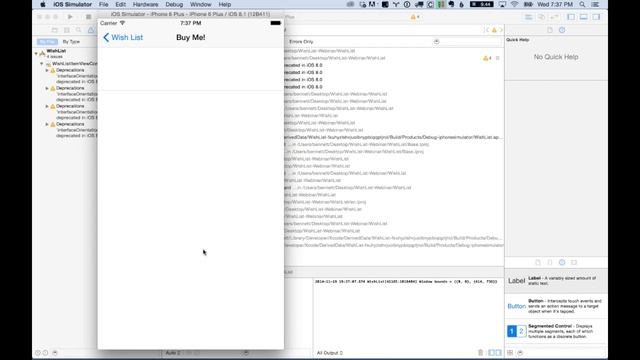
Task: Open the Window menu
Action: click(x=200, y=4)
